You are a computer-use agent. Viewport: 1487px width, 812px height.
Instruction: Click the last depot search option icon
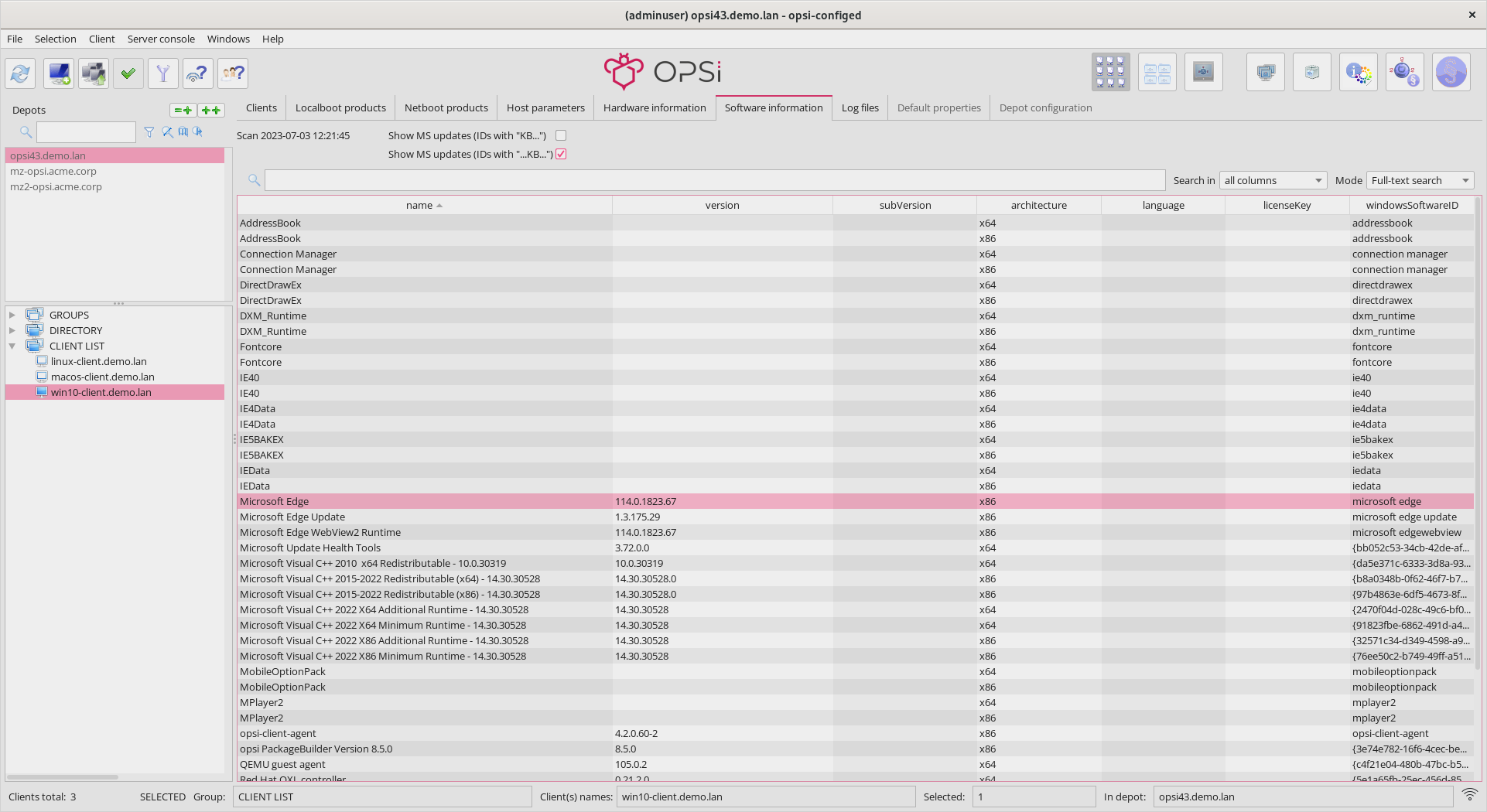click(x=198, y=132)
